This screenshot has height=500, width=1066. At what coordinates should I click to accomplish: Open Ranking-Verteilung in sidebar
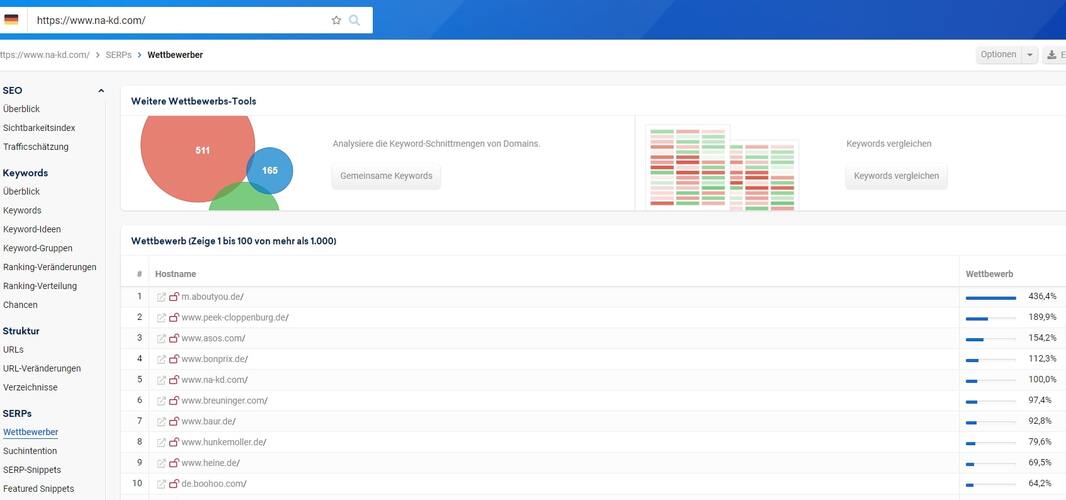click(39, 286)
